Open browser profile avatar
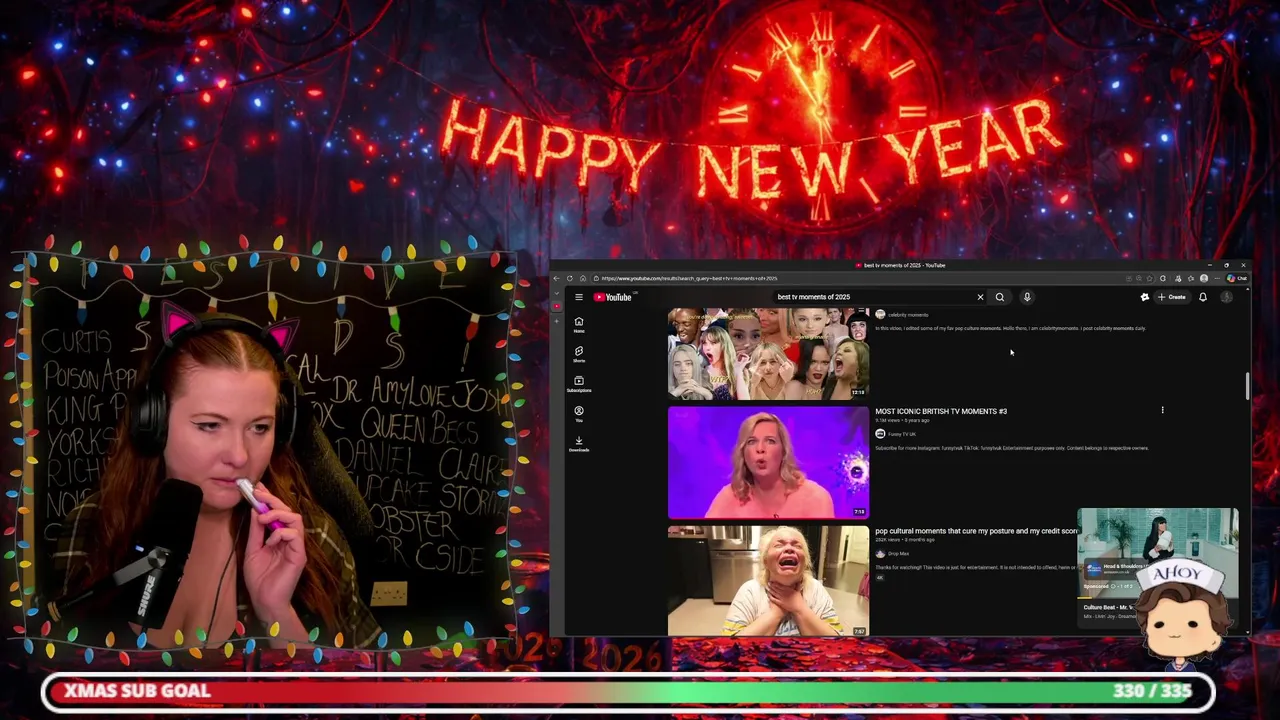 pyautogui.click(x=1204, y=278)
